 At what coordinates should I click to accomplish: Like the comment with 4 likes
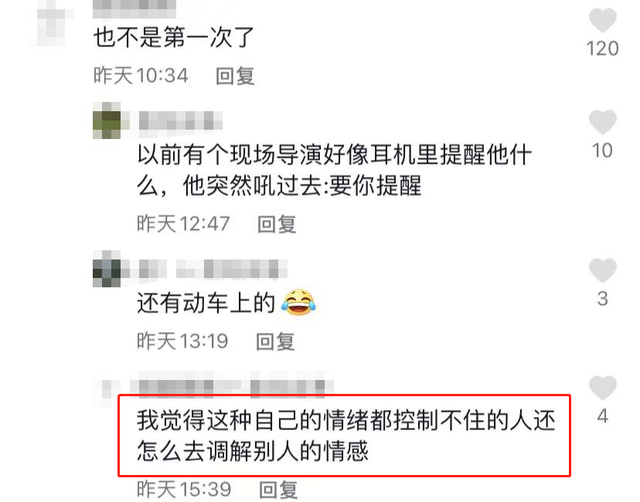[x=602, y=387]
